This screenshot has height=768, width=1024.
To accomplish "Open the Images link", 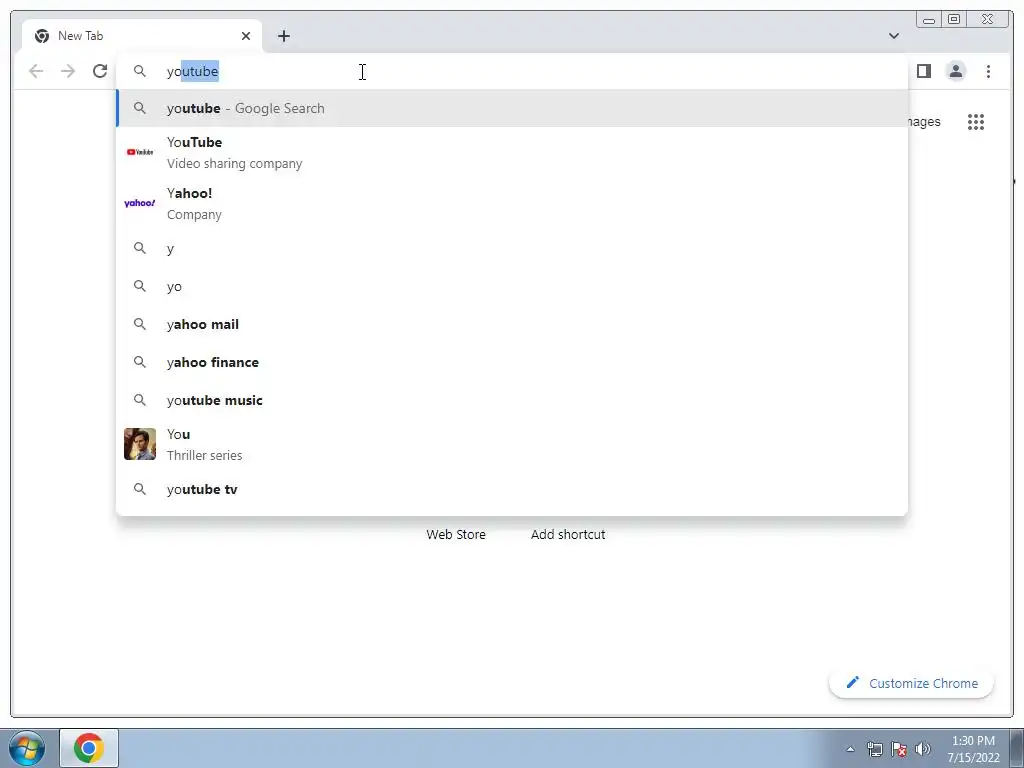I will [x=925, y=121].
